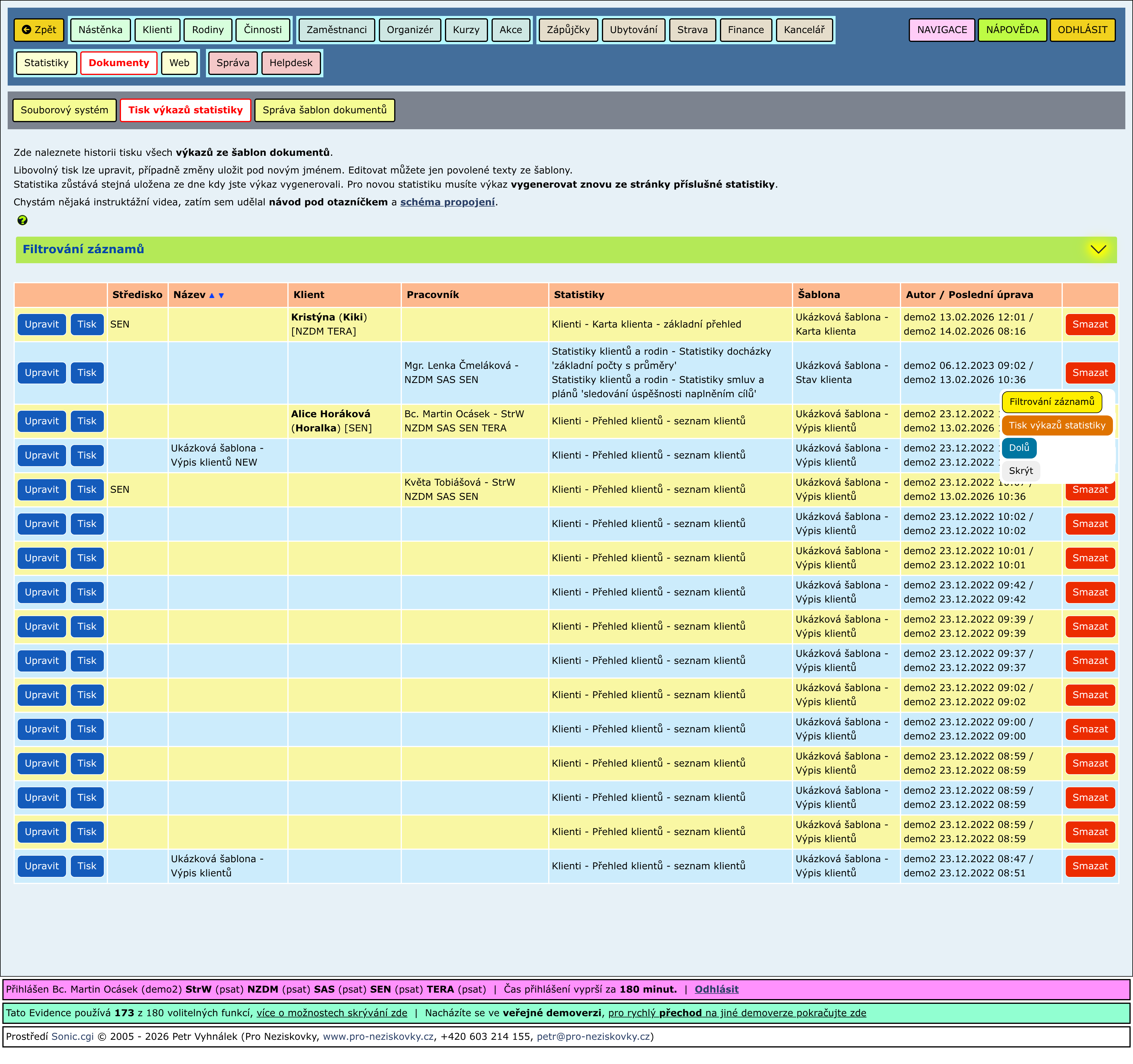Open the Statistiky menu item
This screenshot has height=1064, width=1133.
[46, 63]
